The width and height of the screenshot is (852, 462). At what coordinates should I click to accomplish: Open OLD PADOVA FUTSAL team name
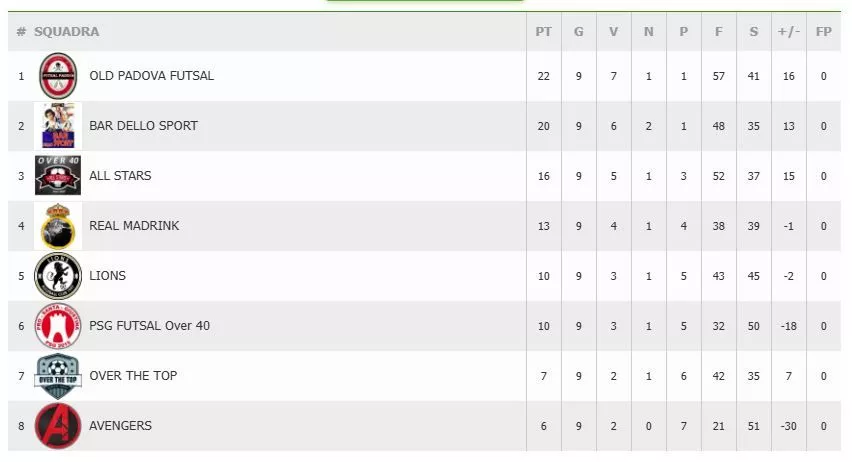click(152, 76)
